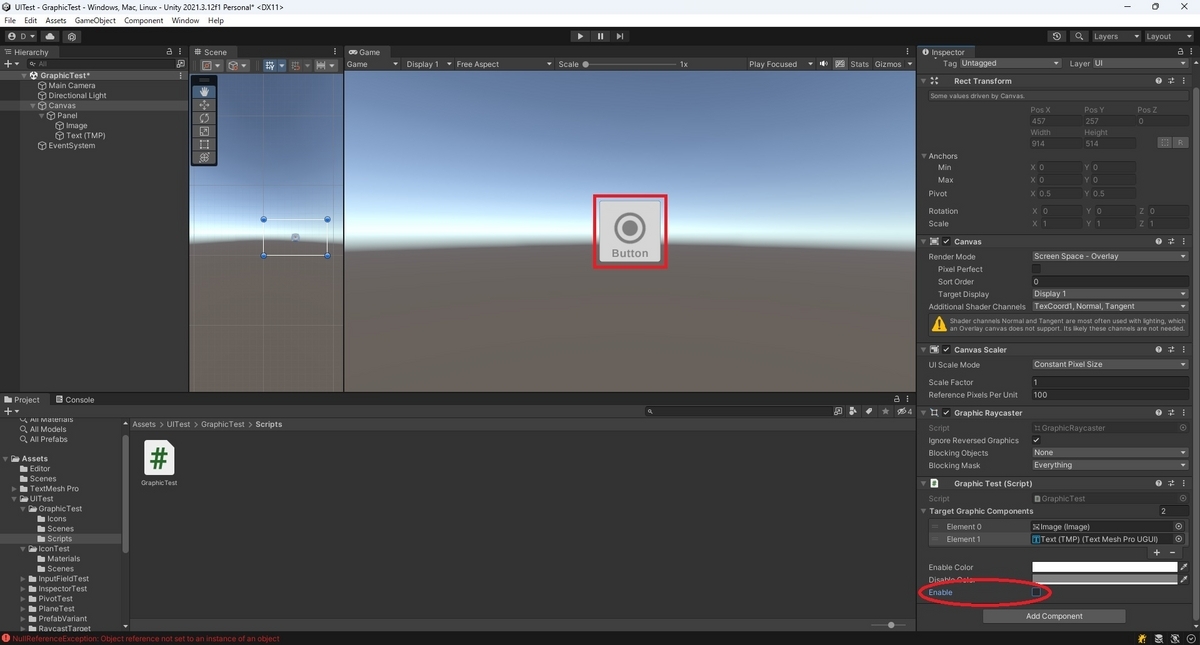Image resolution: width=1200 pixels, height=645 pixels.
Task: Open Canvas component presets icon
Action: click(1171, 242)
